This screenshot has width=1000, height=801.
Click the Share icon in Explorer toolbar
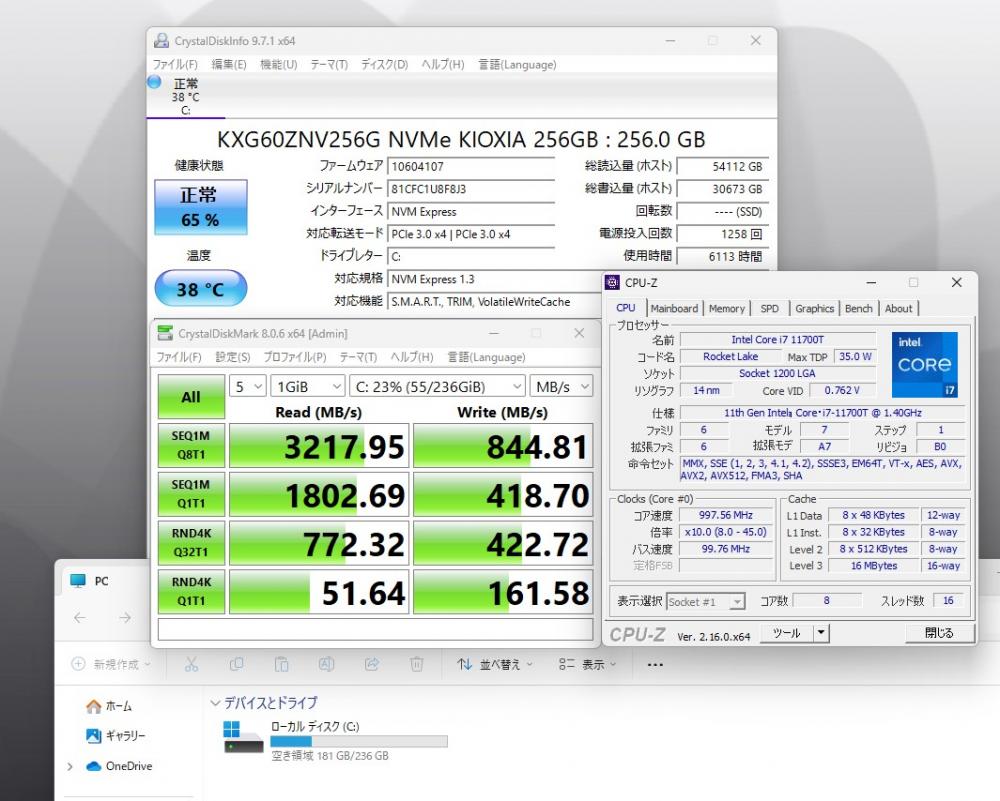point(372,664)
